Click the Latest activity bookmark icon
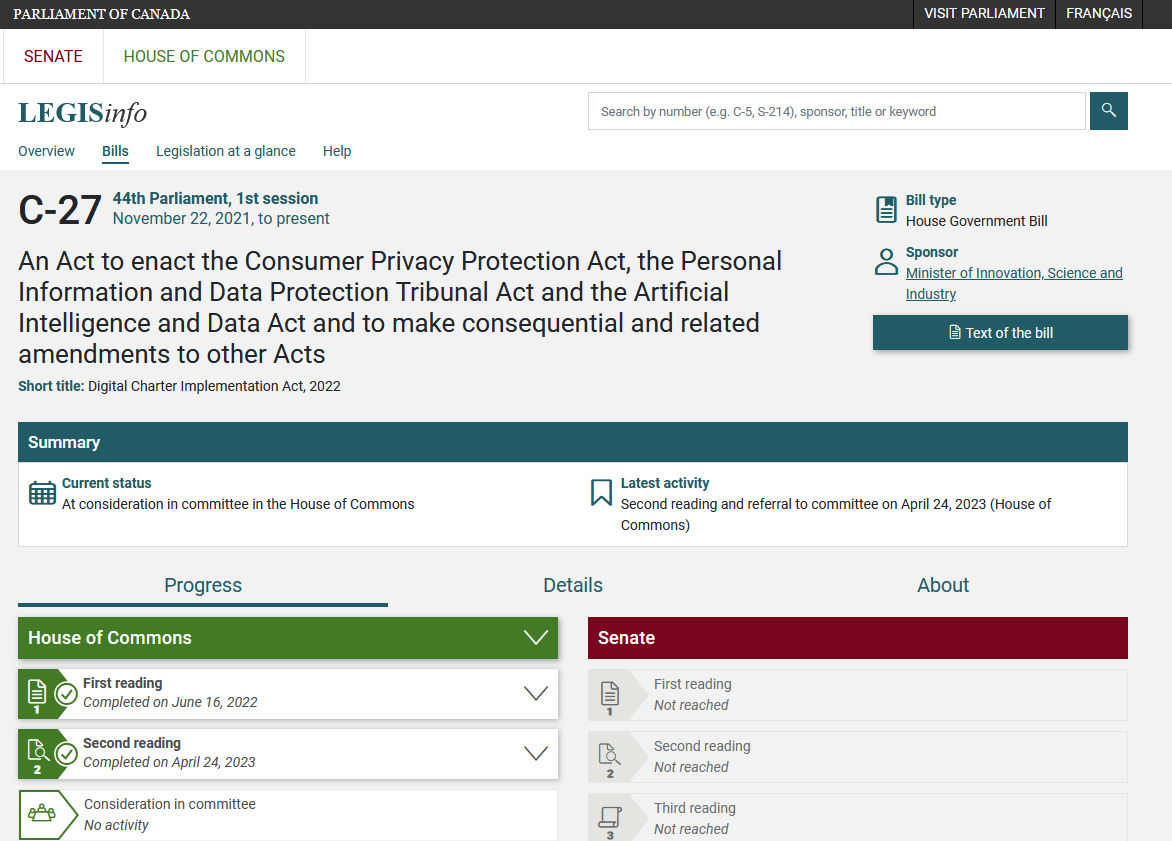 point(601,493)
